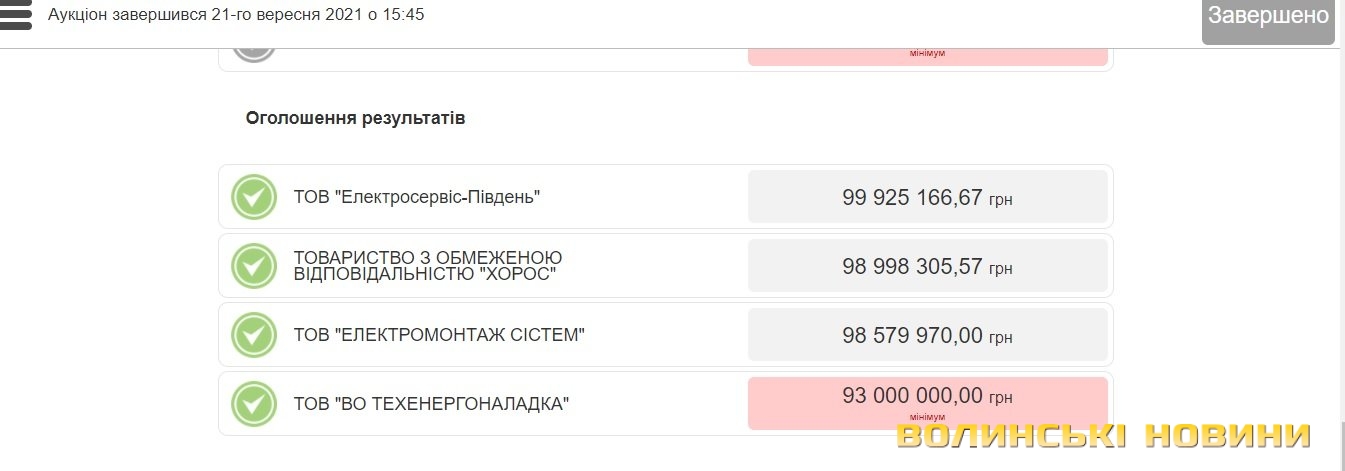Click the partially visible gray round icon
The width and height of the screenshot is (1345, 471).
(254, 50)
